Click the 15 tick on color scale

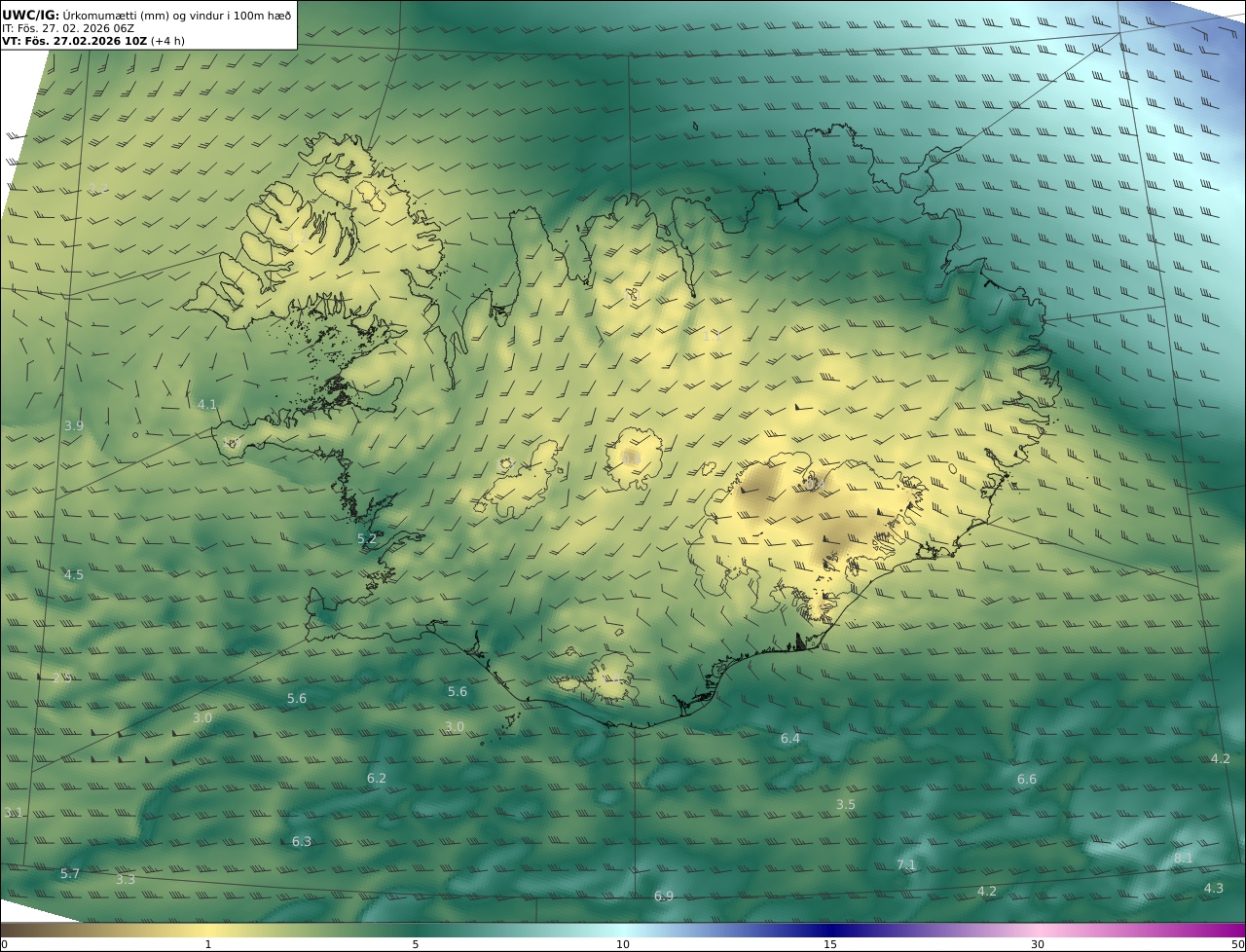[830, 944]
